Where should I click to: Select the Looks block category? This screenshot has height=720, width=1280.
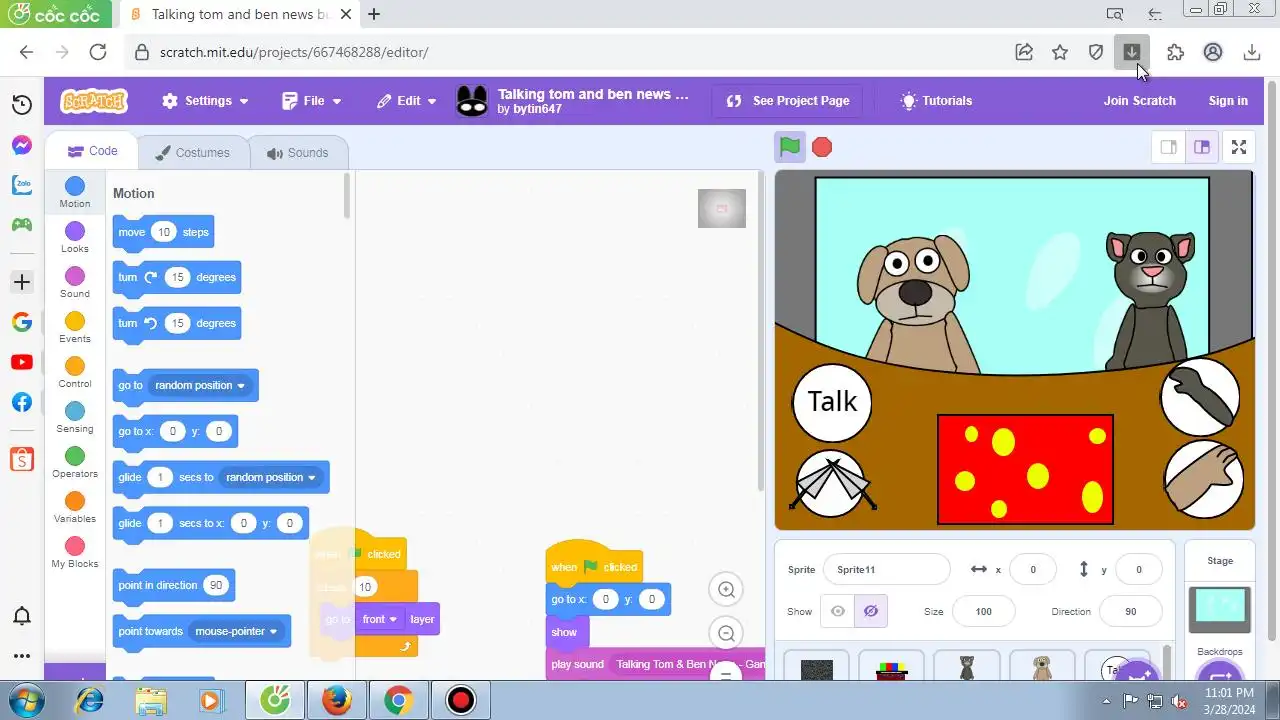[75, 238]
